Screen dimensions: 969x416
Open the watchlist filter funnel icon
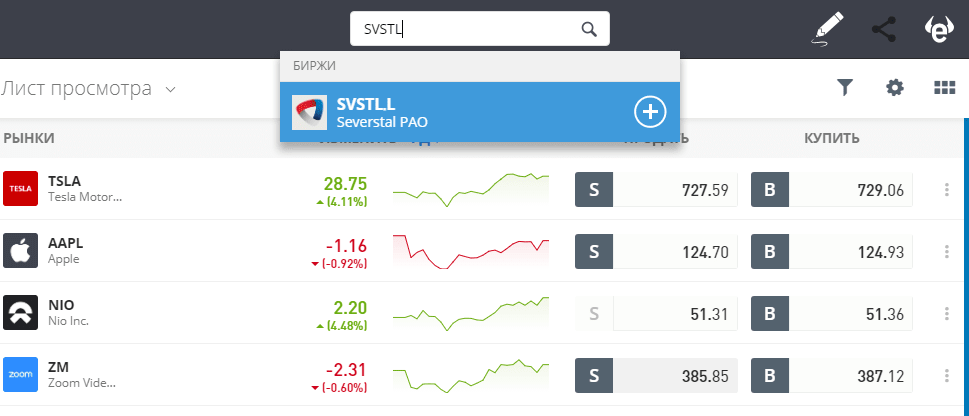pyautogui.click(x=845, y=88)
